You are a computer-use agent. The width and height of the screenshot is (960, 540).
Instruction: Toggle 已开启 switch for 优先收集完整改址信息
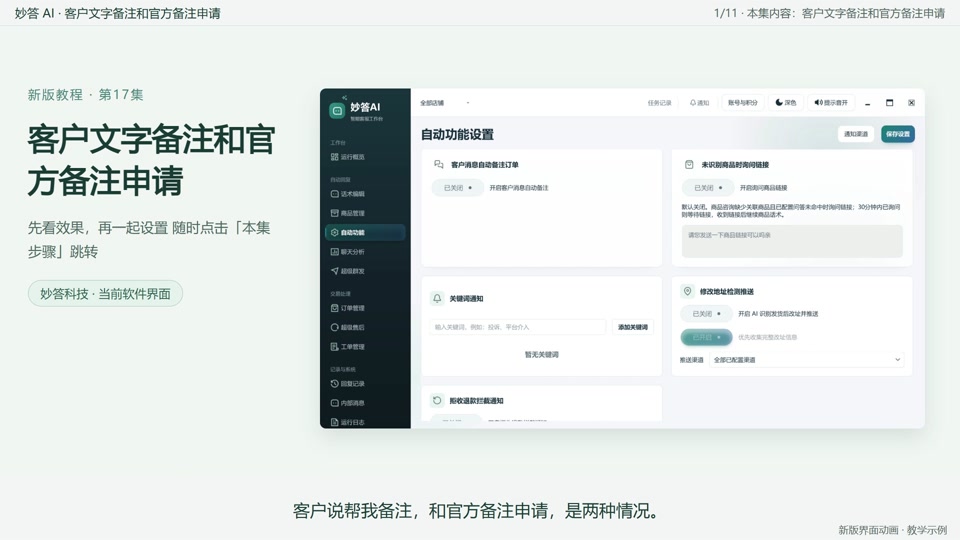[x=706, y=337]
